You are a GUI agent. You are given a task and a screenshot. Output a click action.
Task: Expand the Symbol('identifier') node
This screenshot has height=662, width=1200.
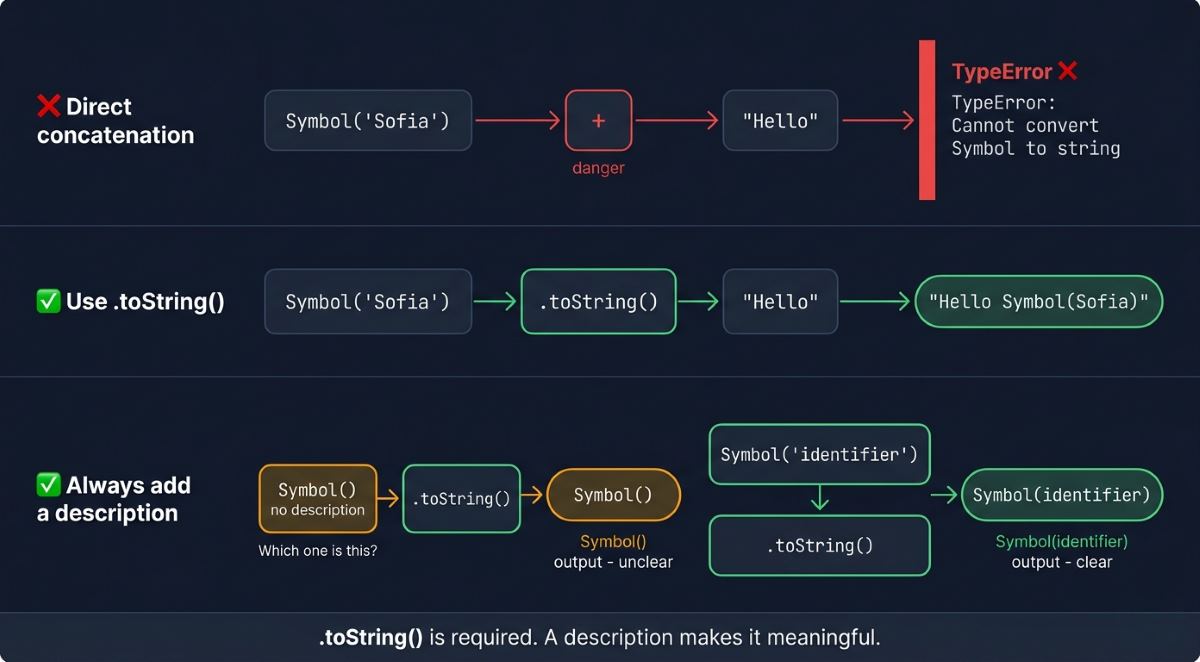click(819, 454)
